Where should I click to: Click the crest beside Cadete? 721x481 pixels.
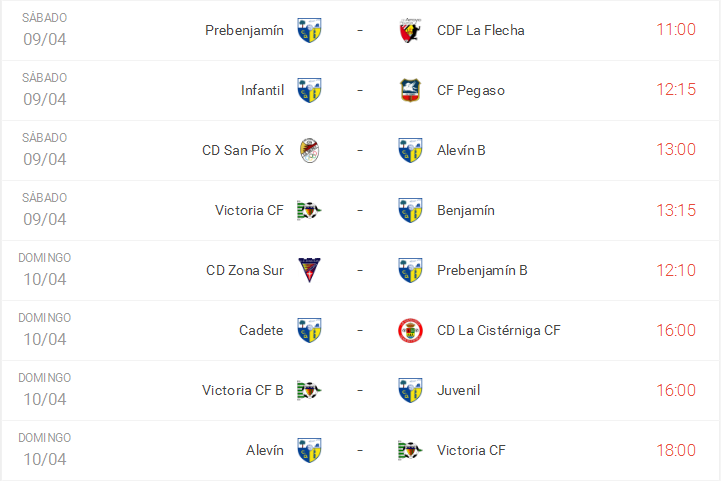(310, 330)
